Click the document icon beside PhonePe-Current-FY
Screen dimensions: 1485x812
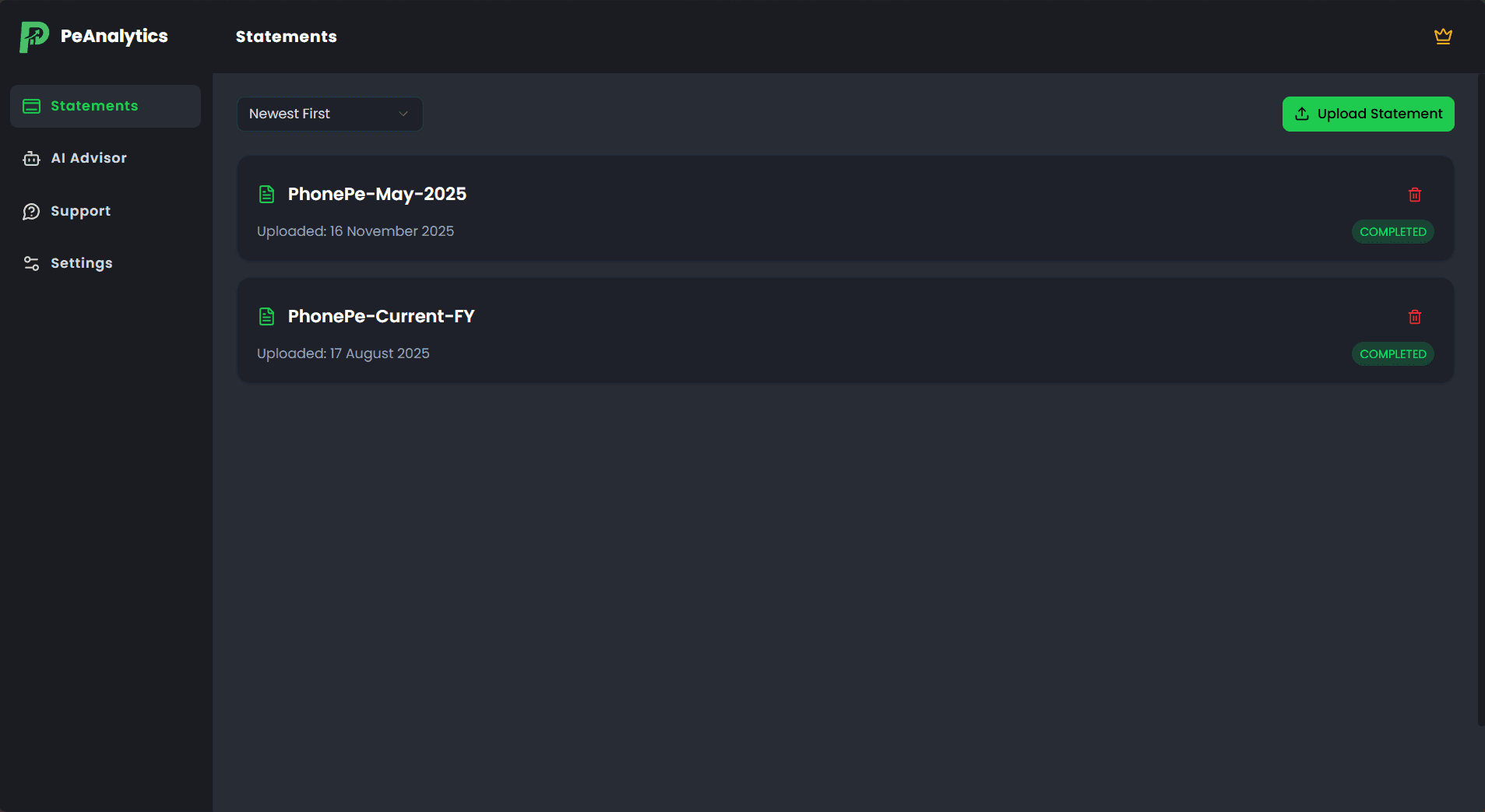click(x=266, y=316)
